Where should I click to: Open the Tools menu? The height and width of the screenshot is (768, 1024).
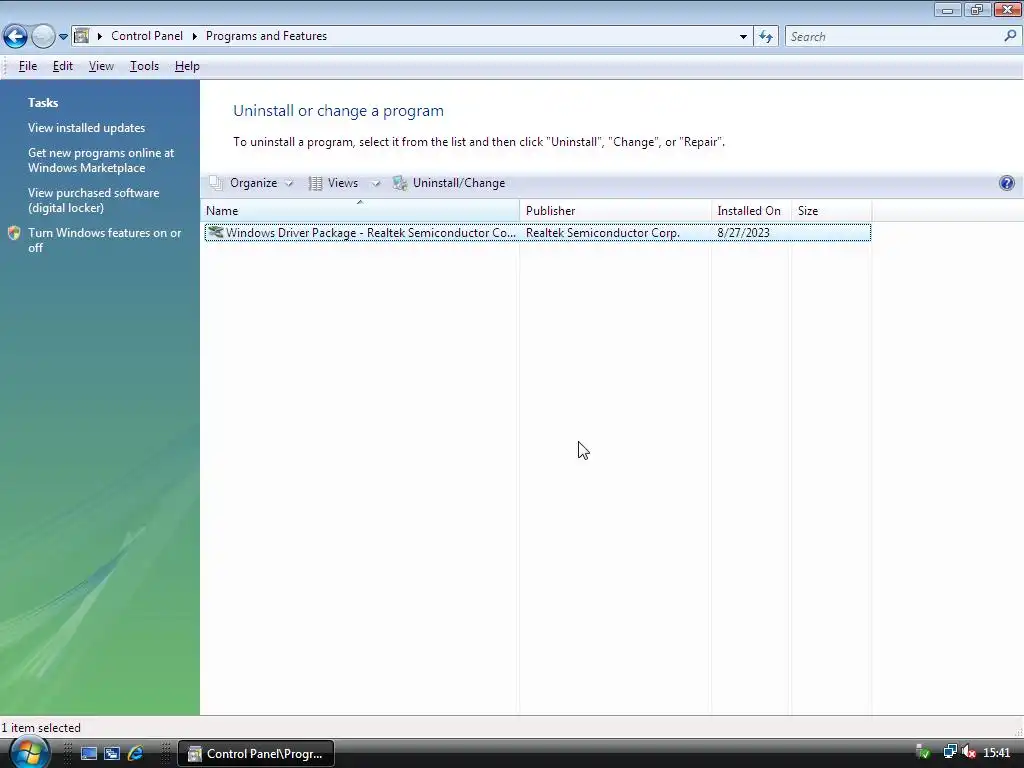[x=144, y=66]
